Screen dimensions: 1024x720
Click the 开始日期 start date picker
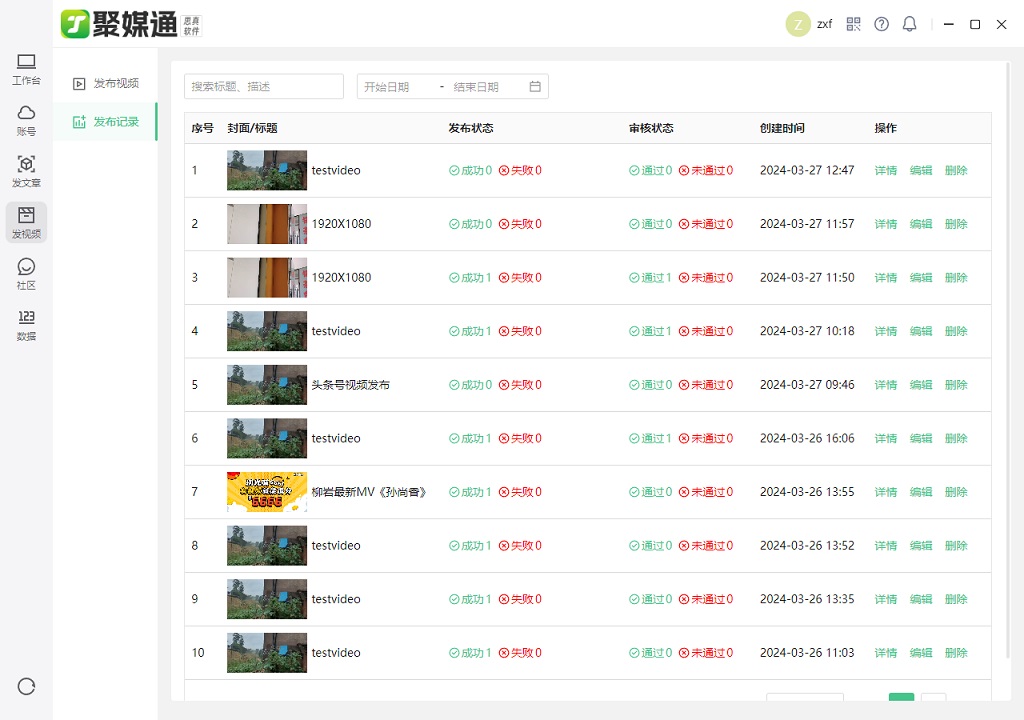[388, 86]
